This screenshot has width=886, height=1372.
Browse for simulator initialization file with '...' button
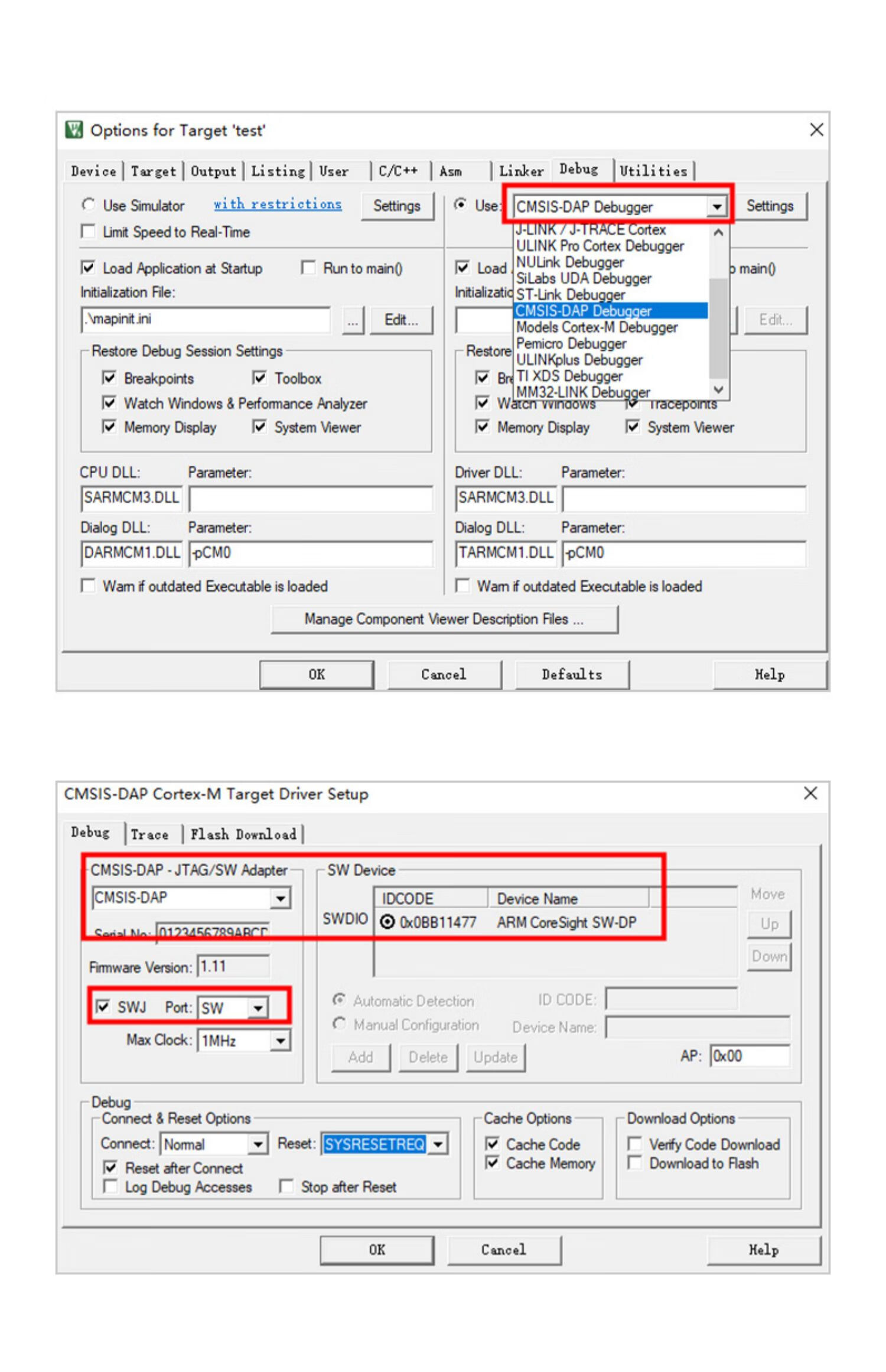pos(353,320)
